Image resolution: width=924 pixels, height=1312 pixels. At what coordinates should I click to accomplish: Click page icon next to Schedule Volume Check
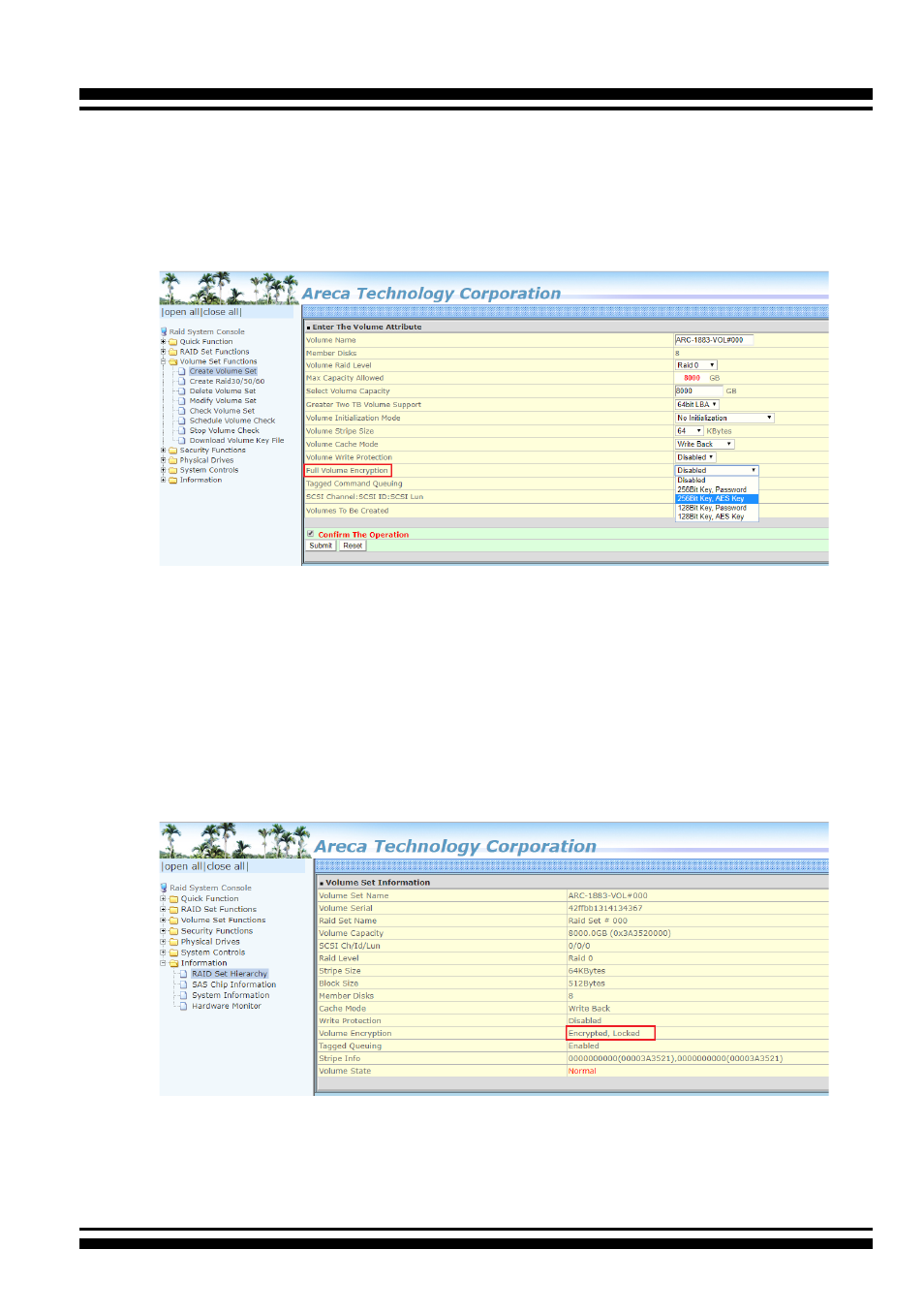point(181,421)
